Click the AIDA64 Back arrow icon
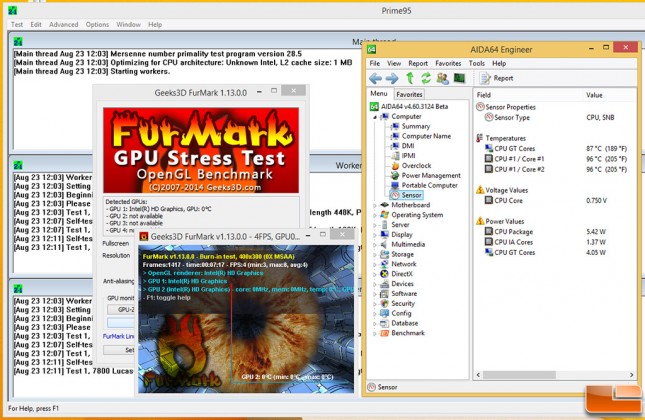Screen dimensions: 645x420 [375, 78]
